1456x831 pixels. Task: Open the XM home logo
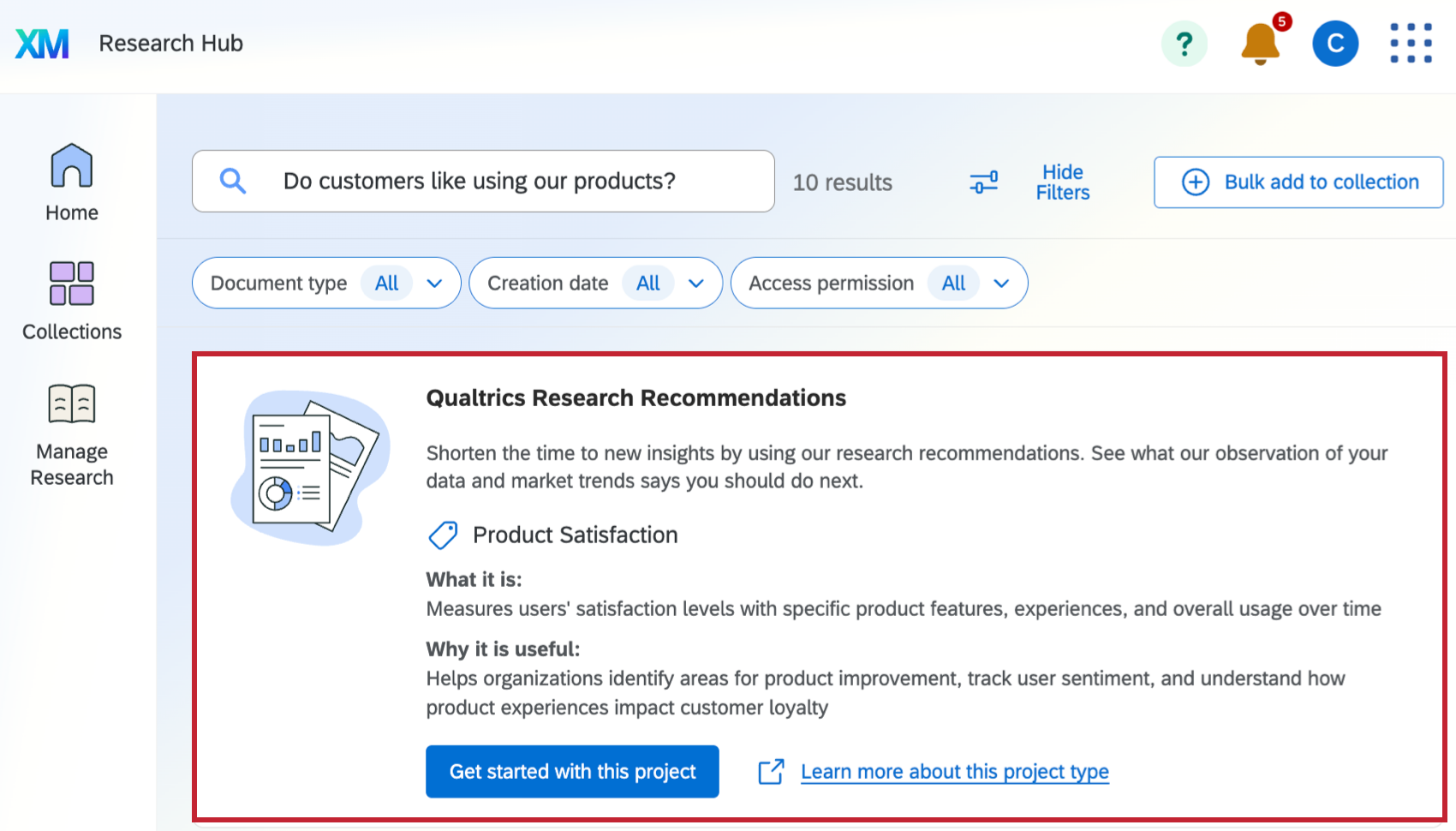pos(42,43)
